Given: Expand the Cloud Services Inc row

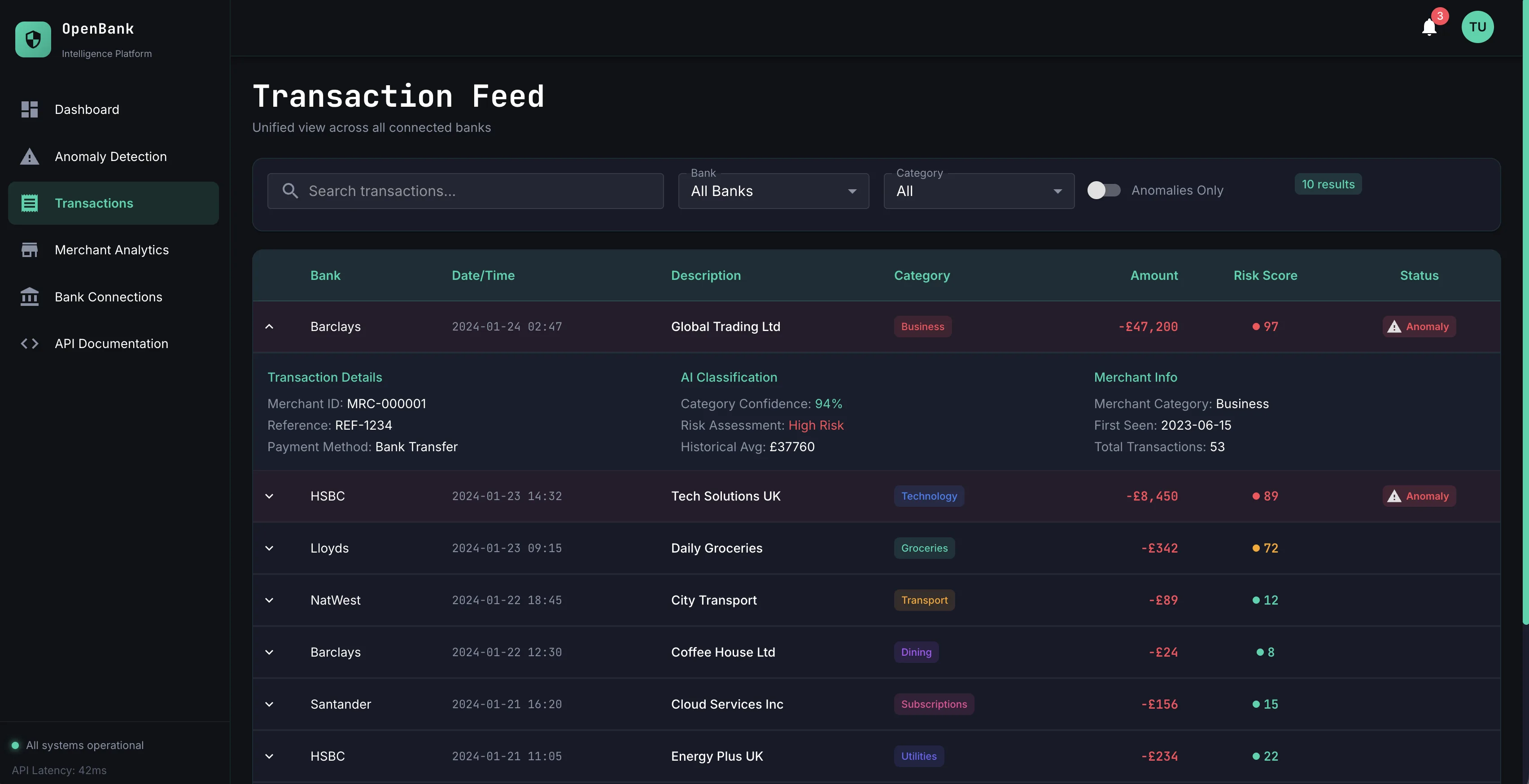Looking at the screenshot, I should click(x=270, y=705).
